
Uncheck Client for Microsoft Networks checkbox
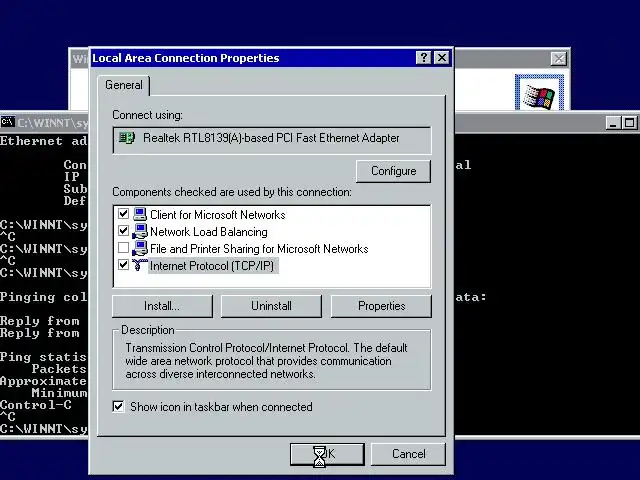123,213
